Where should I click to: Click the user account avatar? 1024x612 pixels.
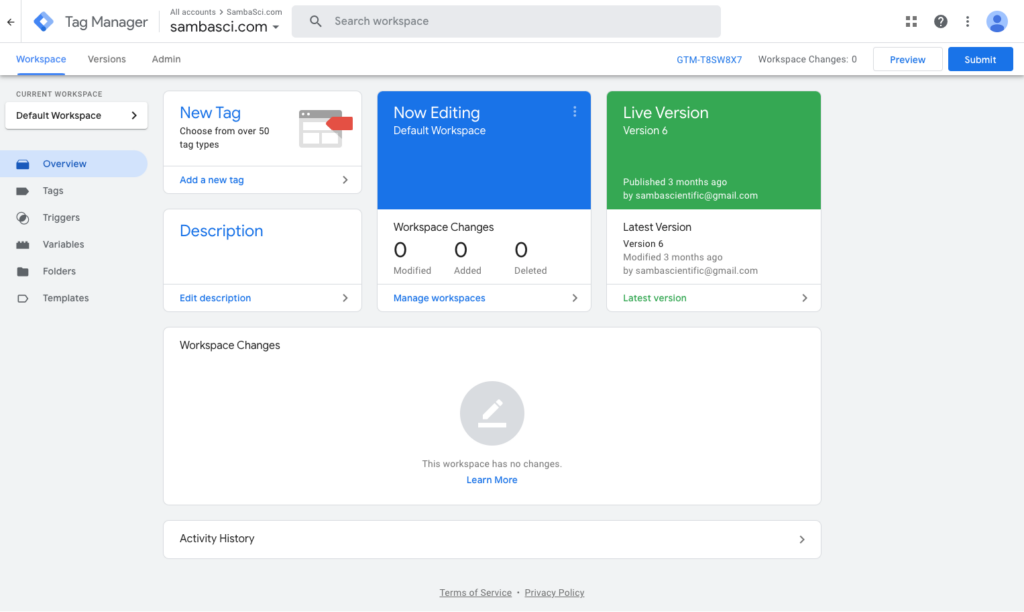pyautogui.click(x=997, y=22)
